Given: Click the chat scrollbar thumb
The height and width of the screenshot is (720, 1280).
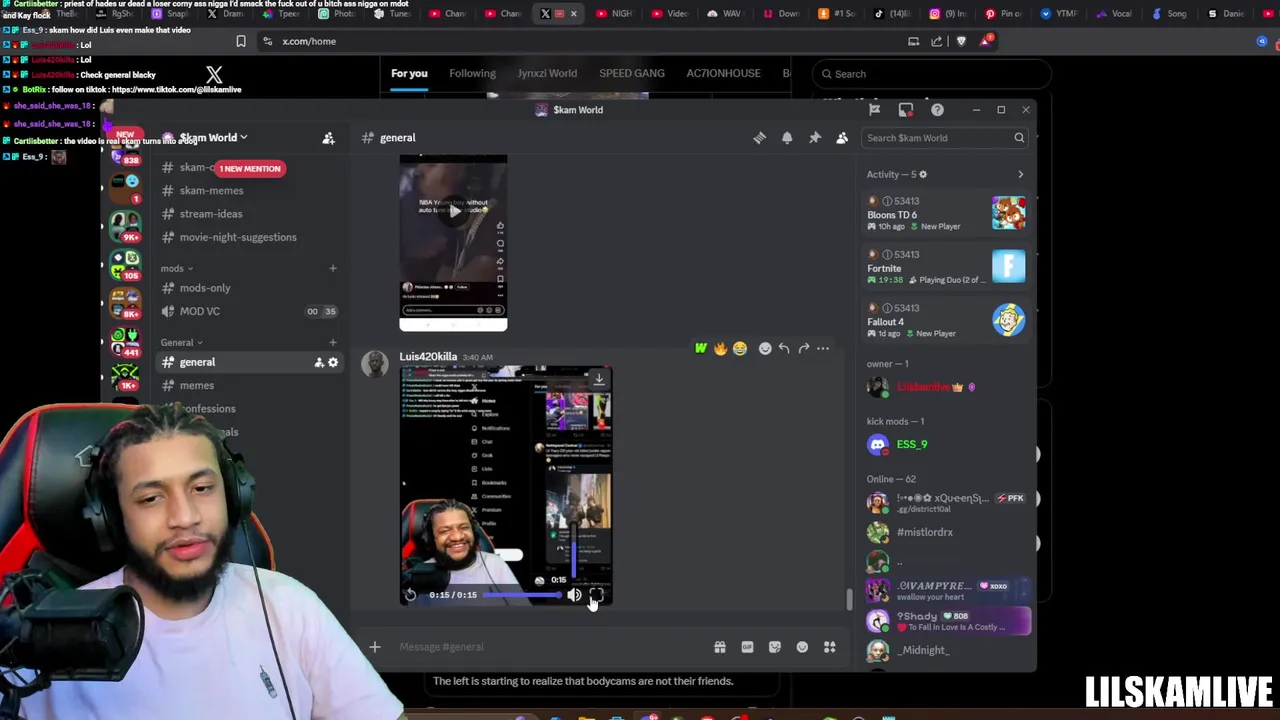Looking at the screenshot, I should [x=850, y=599].
